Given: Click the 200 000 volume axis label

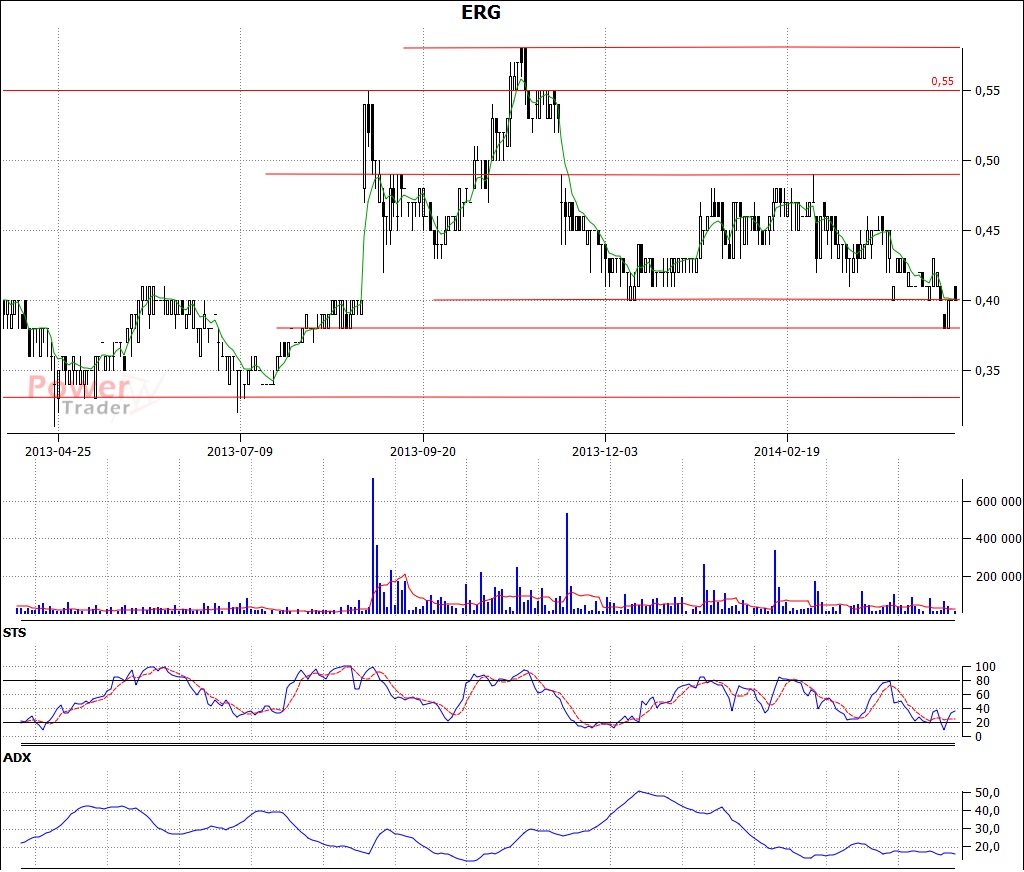Looking at the screenshot, I should click(999, 577).
